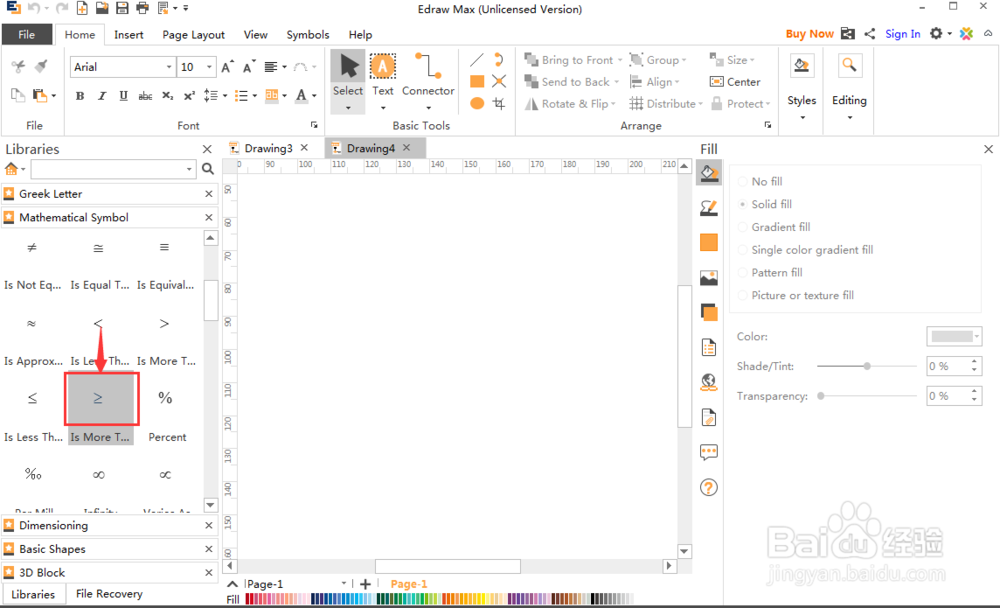Open the picture panel icon in the right sidebar

[x=709, y=278]
